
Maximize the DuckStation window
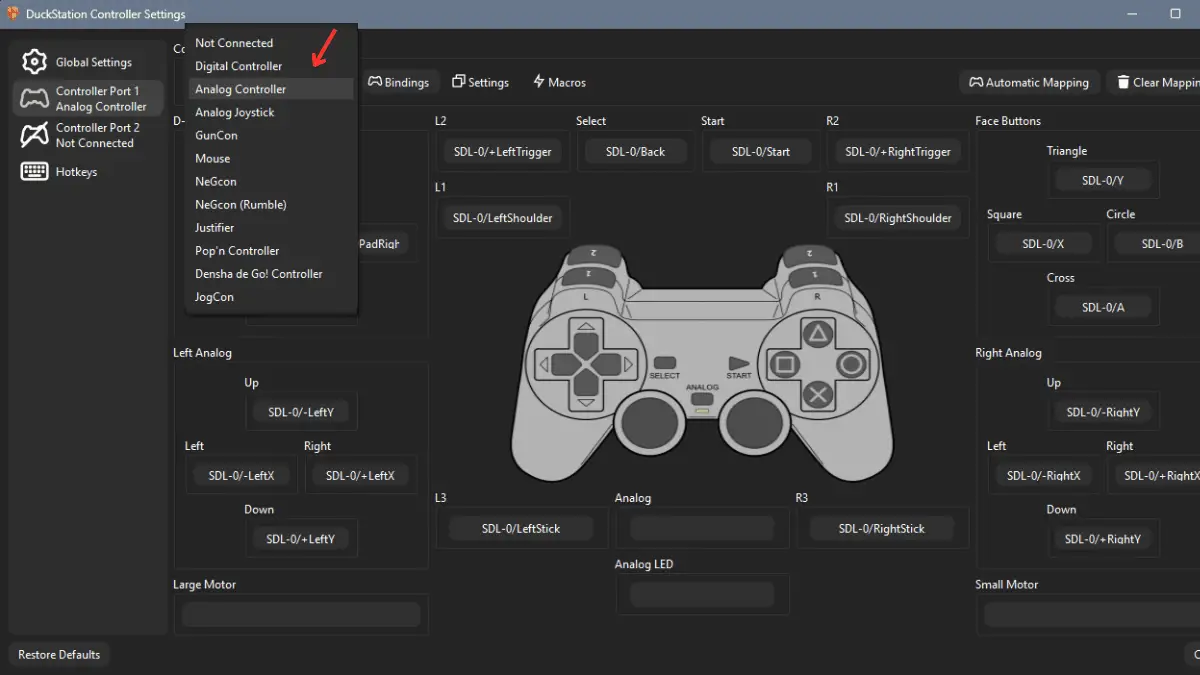[x=1176, y=14]
